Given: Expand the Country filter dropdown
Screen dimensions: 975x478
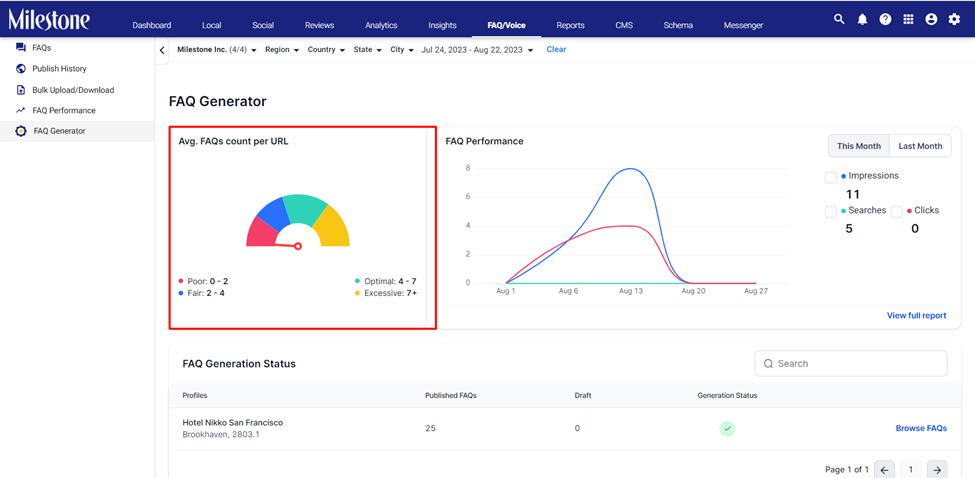Looking at the screenshot, I should click(326, 50).
